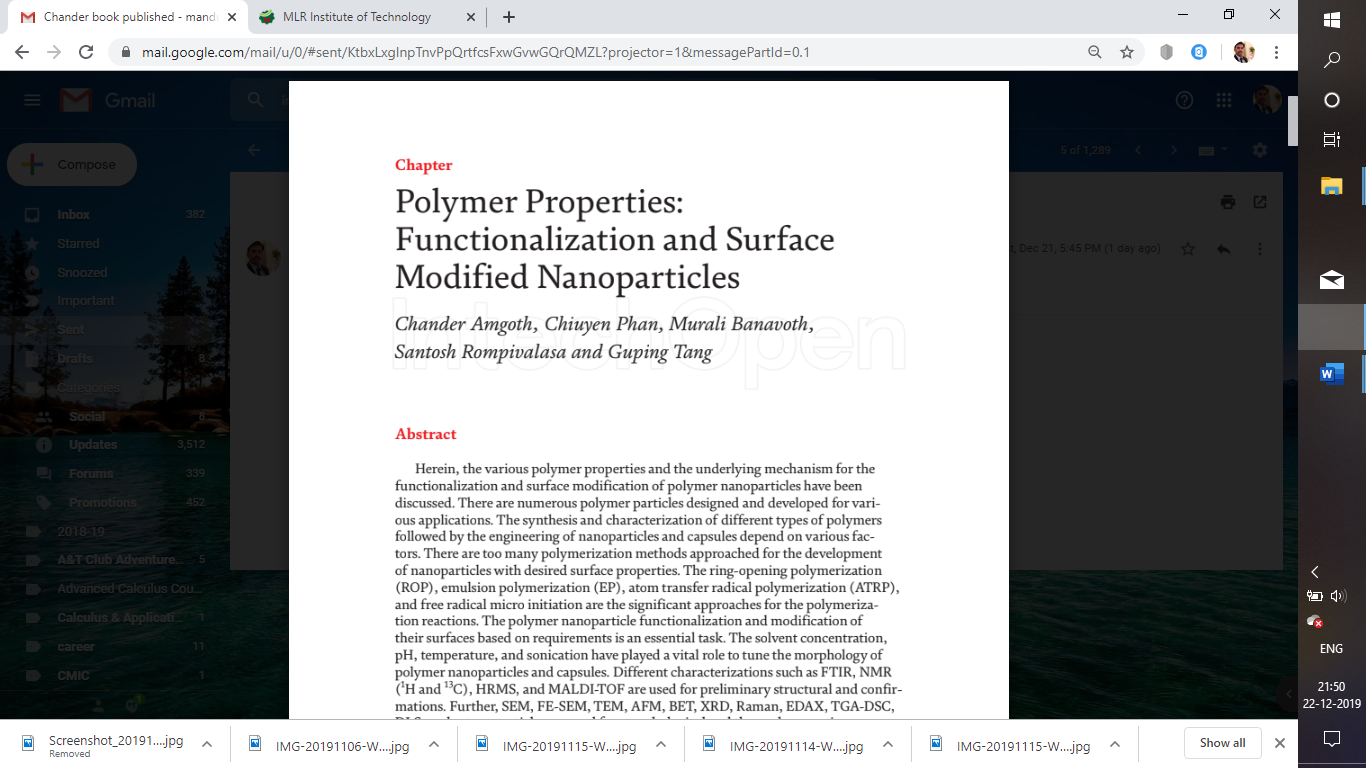Bookmark this page with star icon
The width and height of the screenshot is (1366, 768).
(x=1127, y=52)
